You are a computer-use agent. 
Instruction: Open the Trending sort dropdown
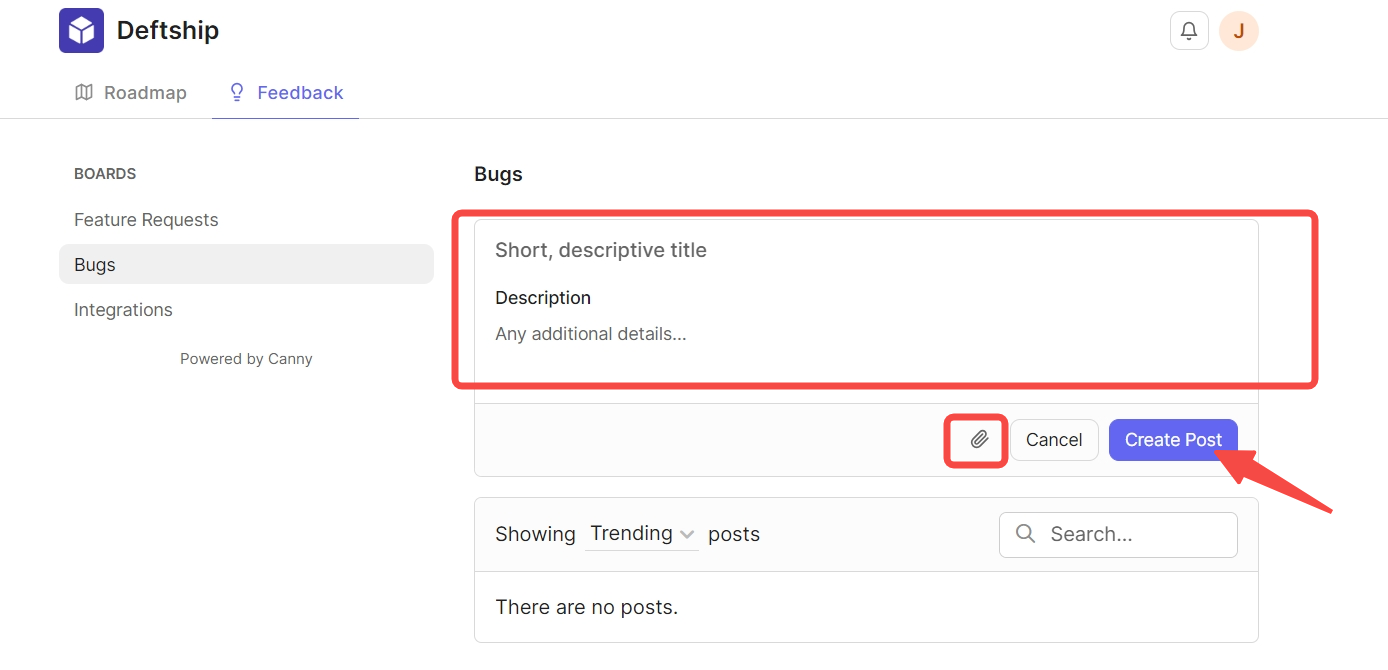pyautogui.click(x=642, y=534)
